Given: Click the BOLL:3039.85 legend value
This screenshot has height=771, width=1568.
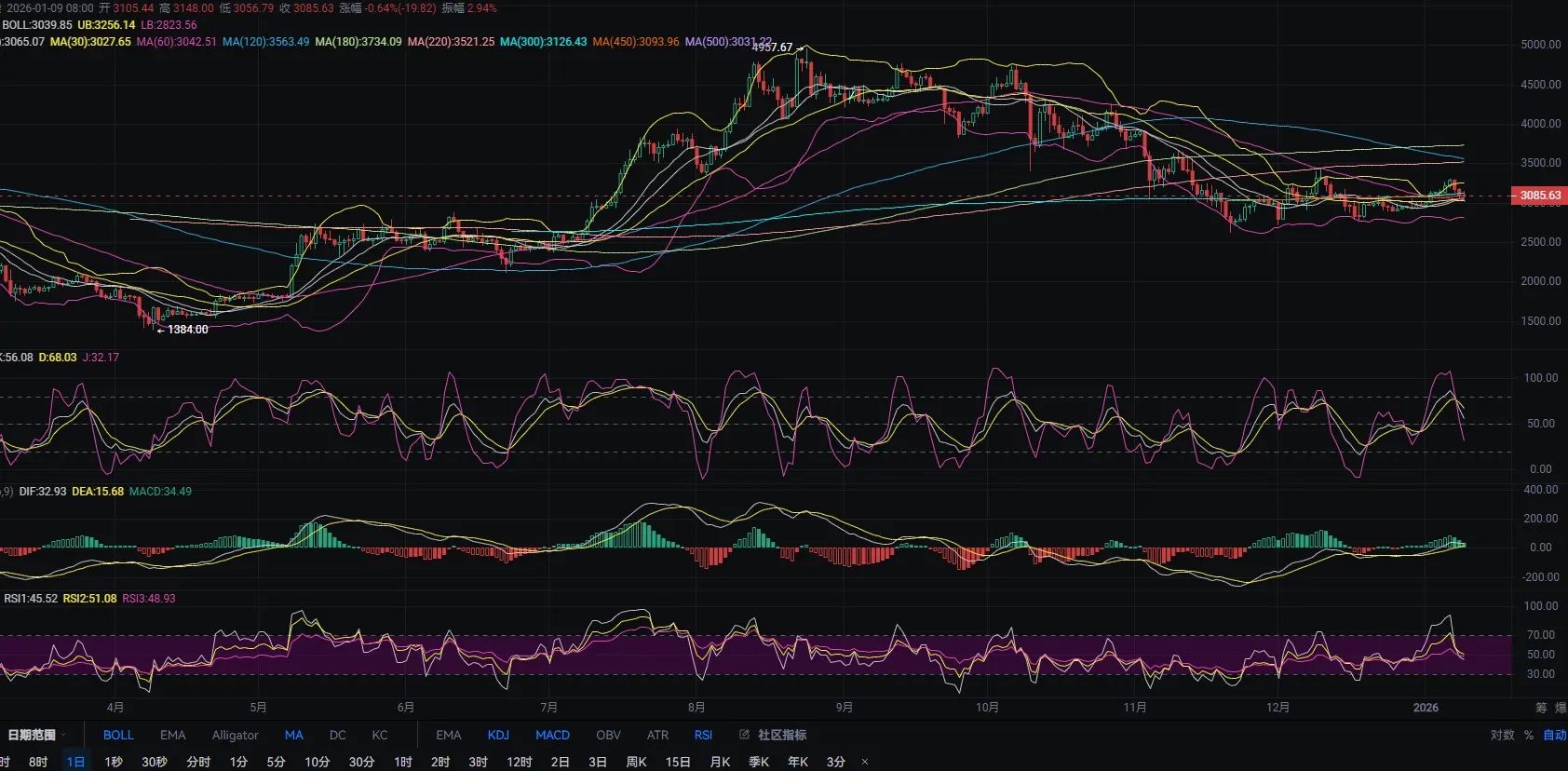Looking at the screenshot, I should (37, 25).
